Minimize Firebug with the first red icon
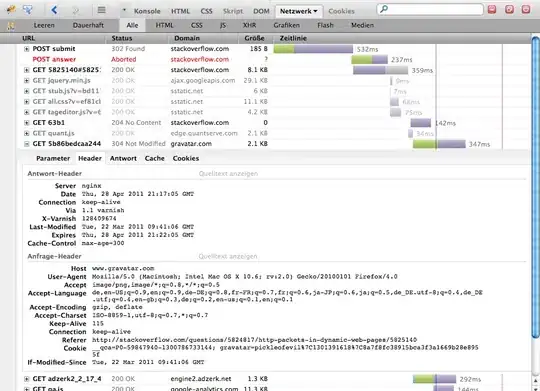Screen dimensions: 540x391 (492, 9)
